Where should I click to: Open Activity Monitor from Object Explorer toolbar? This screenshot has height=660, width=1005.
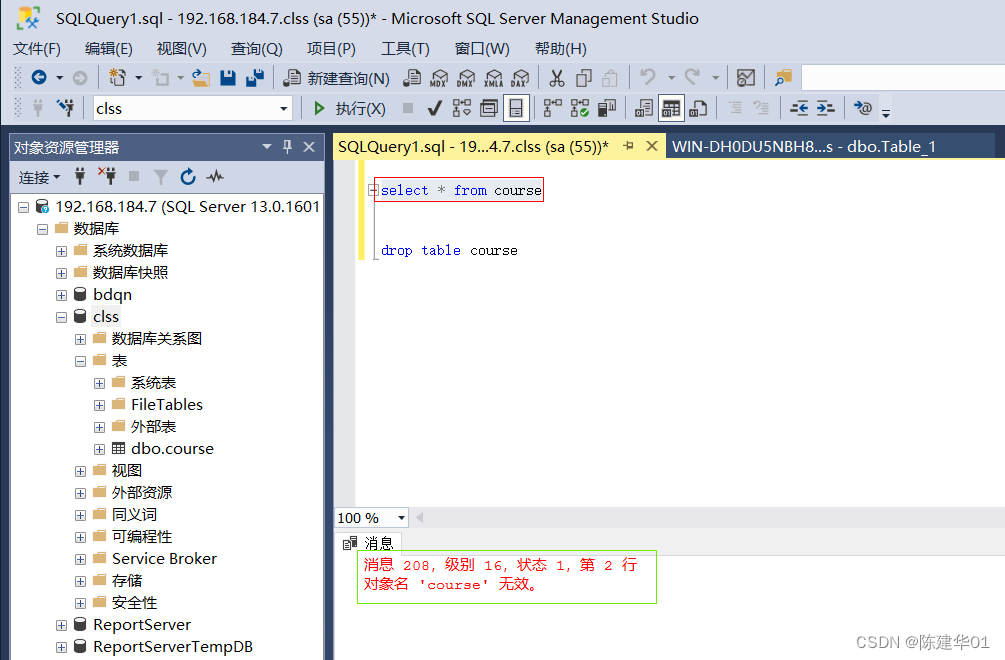pos(213,177)
